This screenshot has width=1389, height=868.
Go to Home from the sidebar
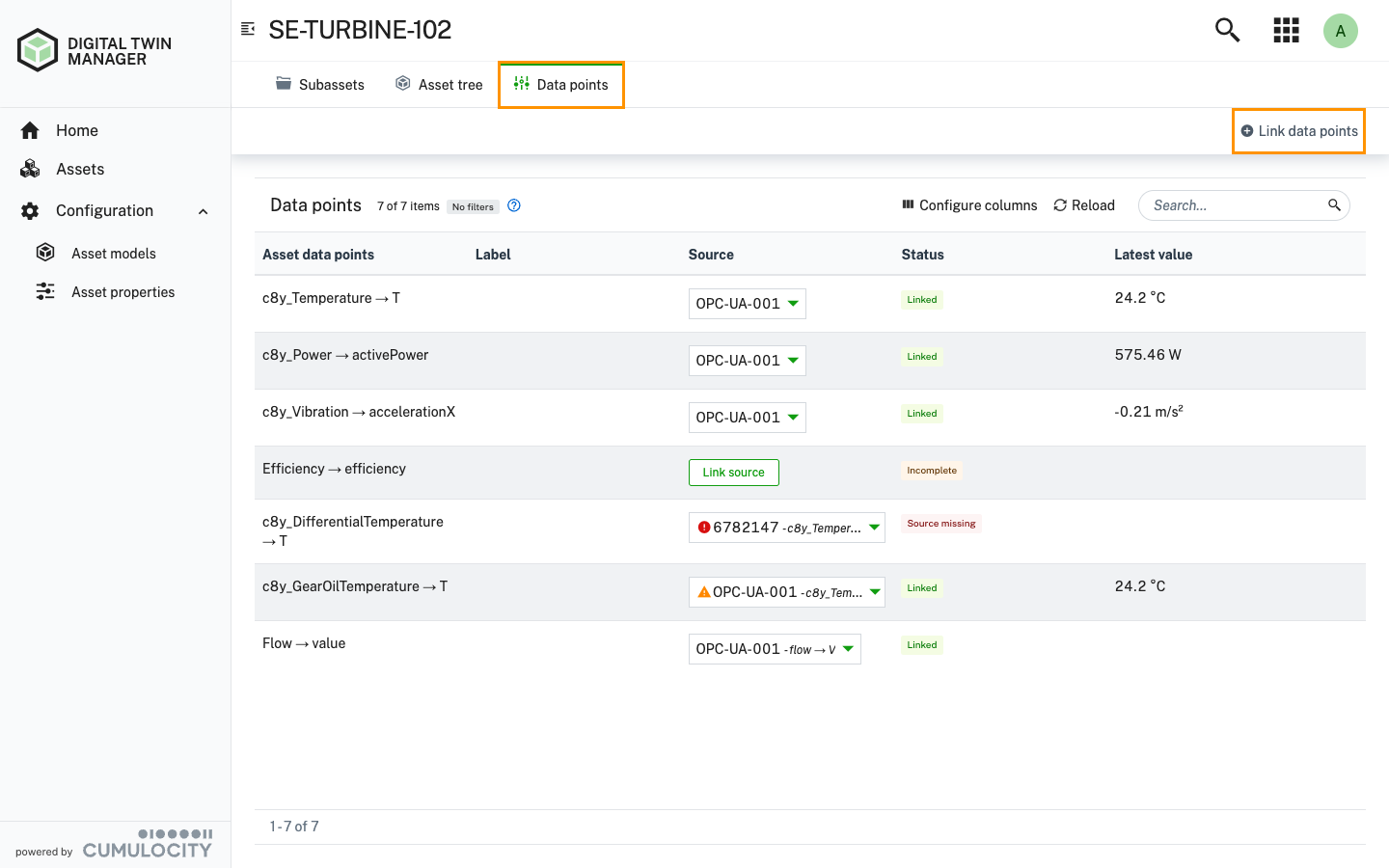pyautogui.click(x=75, y=130)
